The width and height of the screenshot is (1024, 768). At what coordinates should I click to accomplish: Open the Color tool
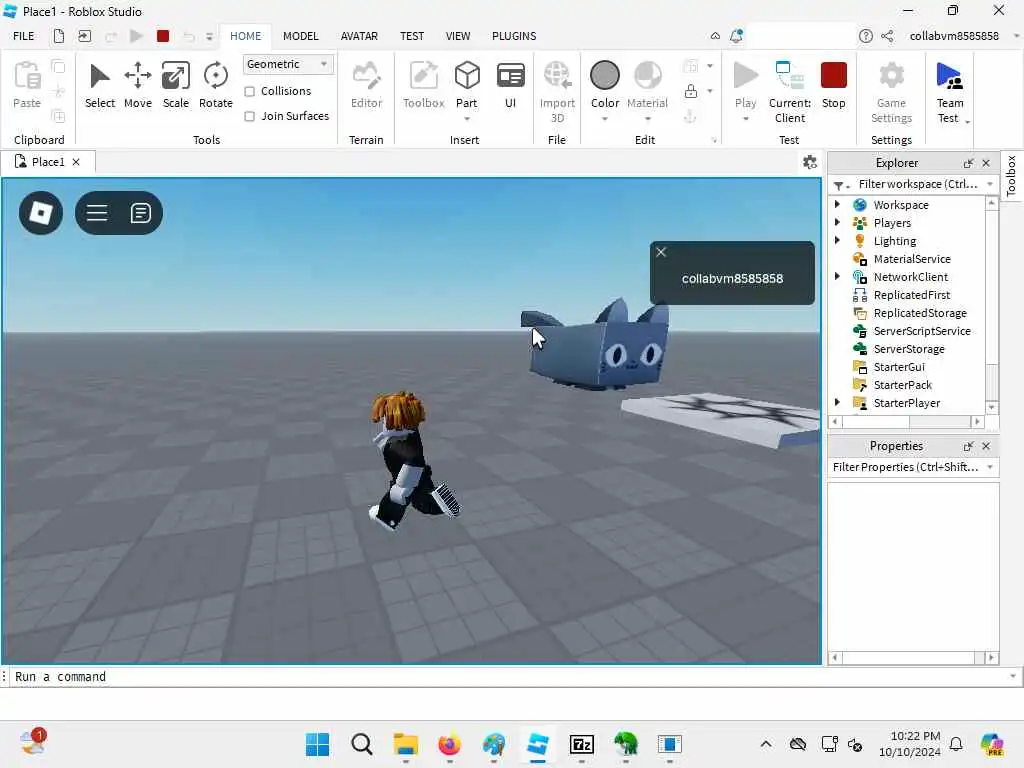(605, 84)
